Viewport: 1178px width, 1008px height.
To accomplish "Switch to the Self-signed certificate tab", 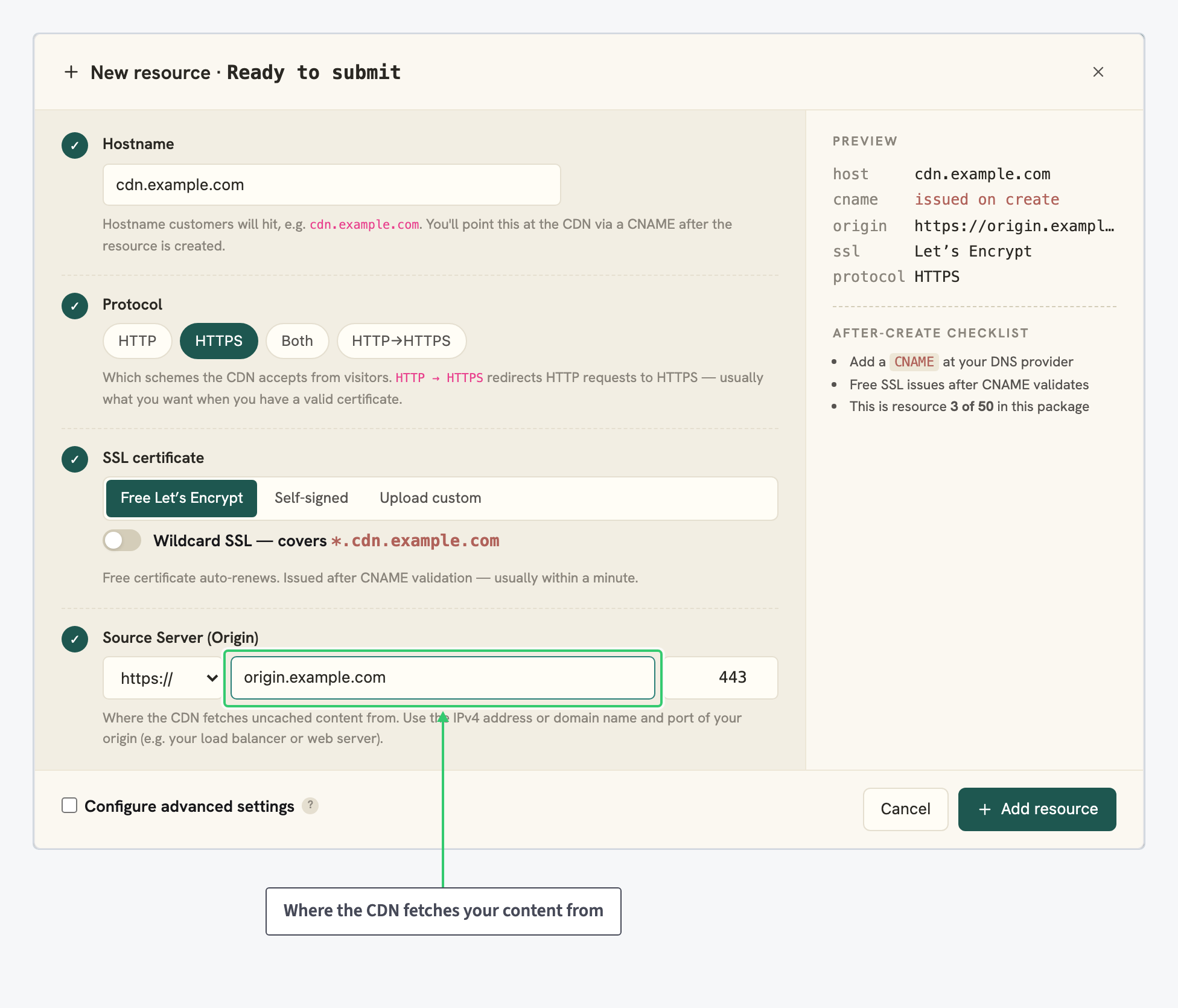I will [x=311, y=498].
